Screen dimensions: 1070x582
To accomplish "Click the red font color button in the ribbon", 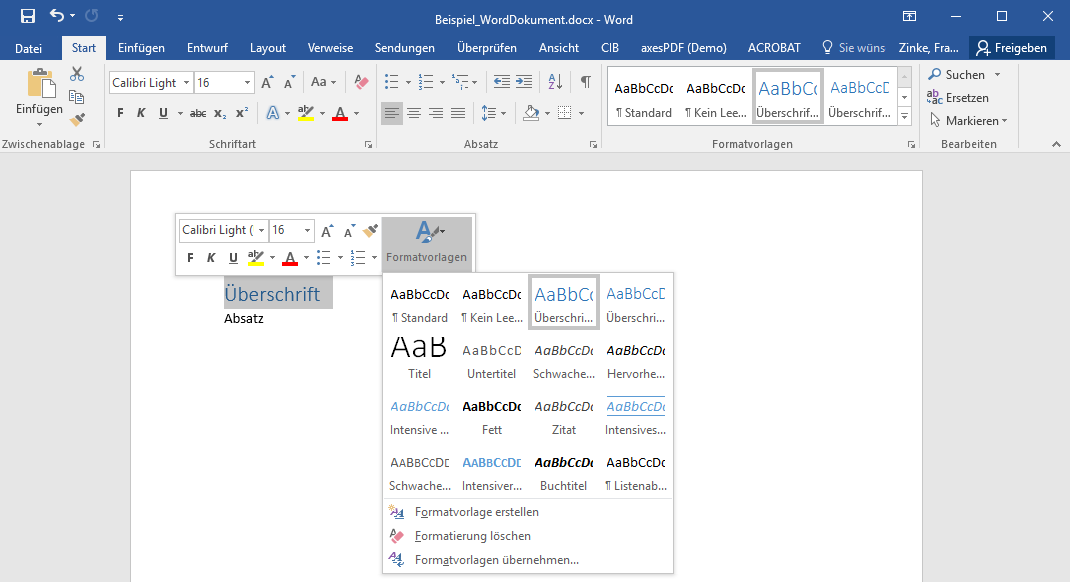I will [x=340, y=113].
